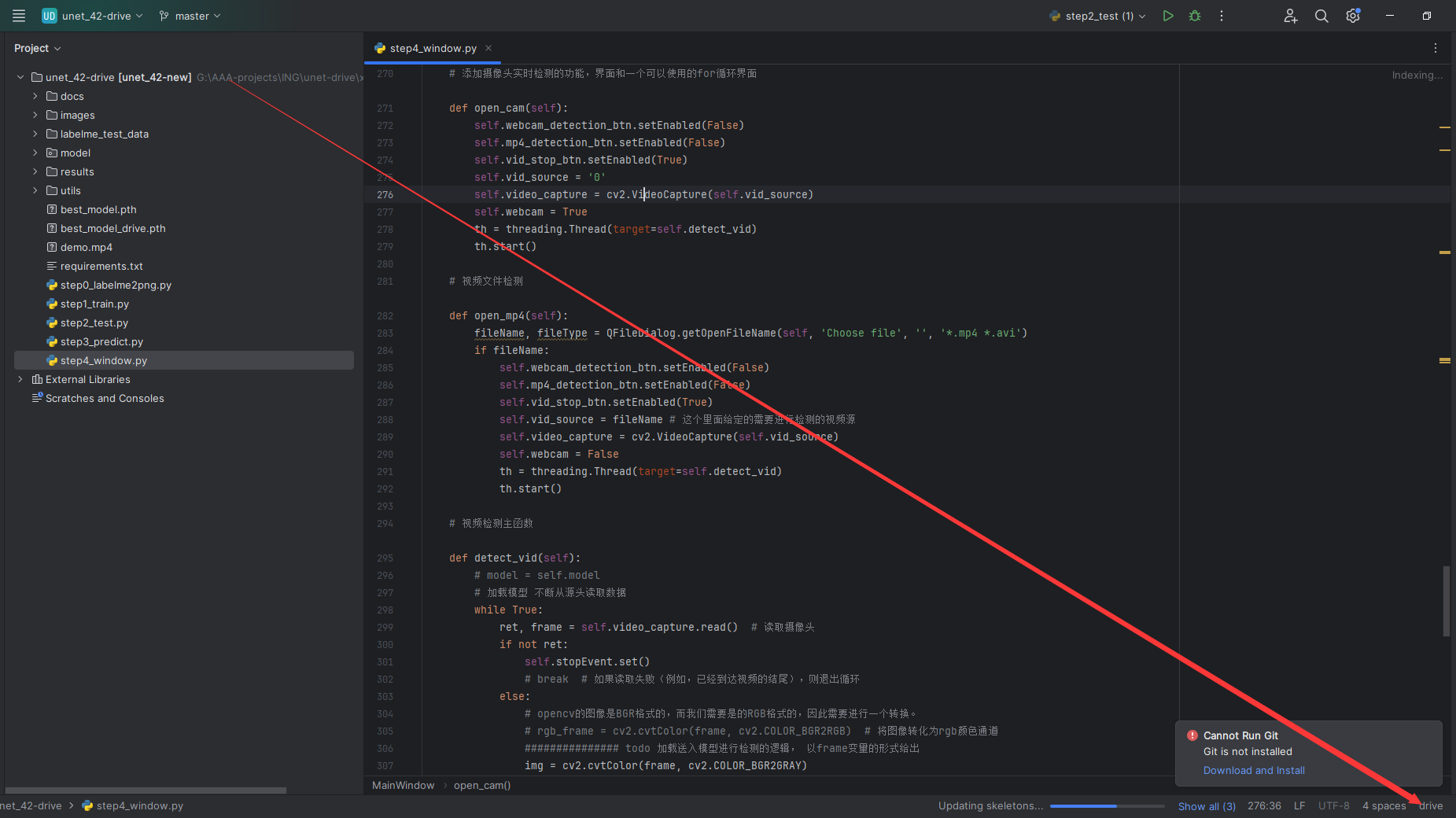Open more run actions menu

(x=1222, y=16)
